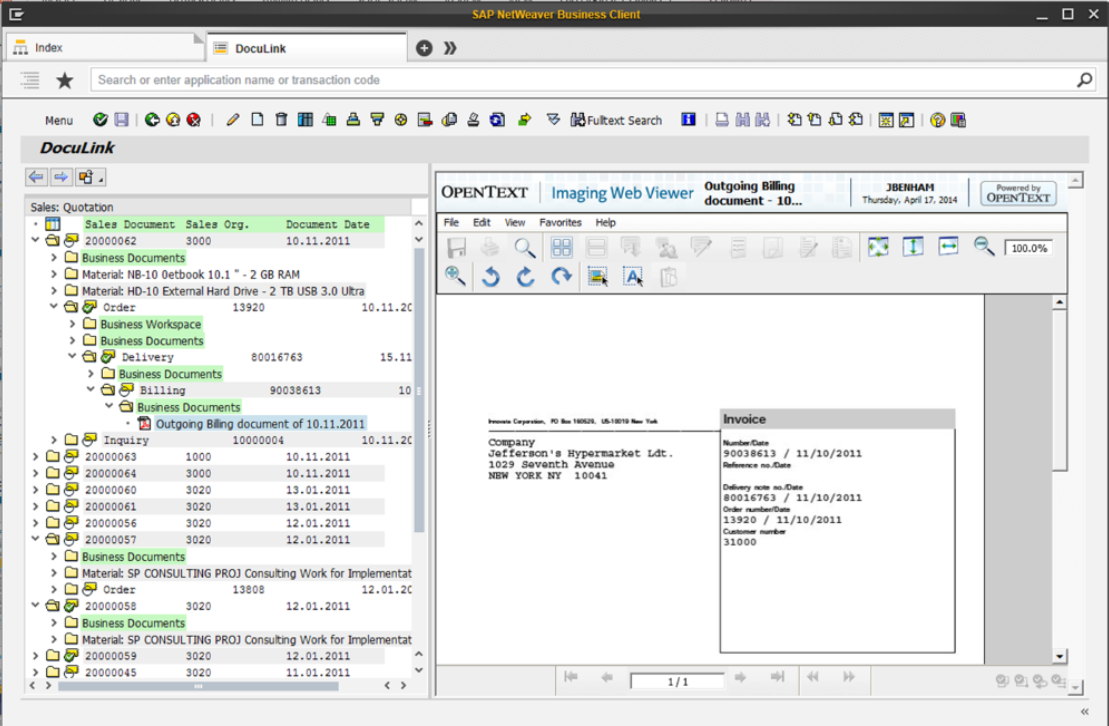Open the SAP Menu button

coord(59,120)
